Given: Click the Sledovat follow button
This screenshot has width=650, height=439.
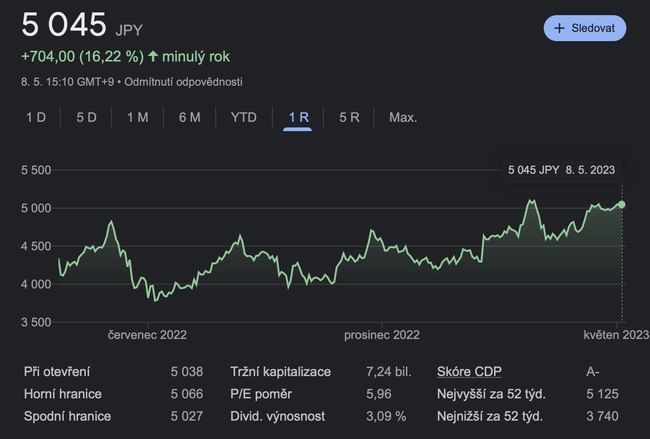Looking at the screenshot, I should point(584,28).
